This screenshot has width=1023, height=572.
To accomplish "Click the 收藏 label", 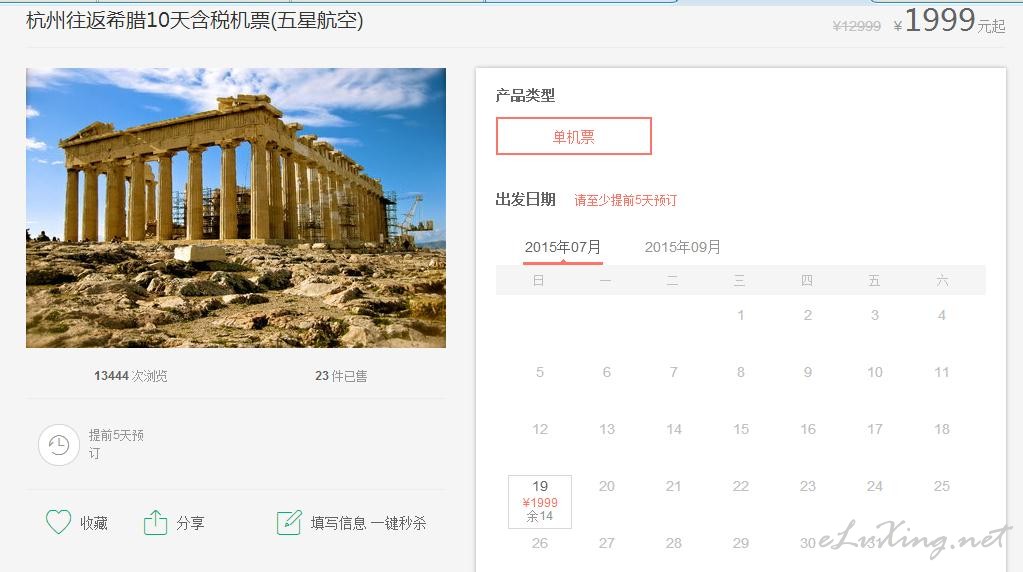I will coord(93,523).
